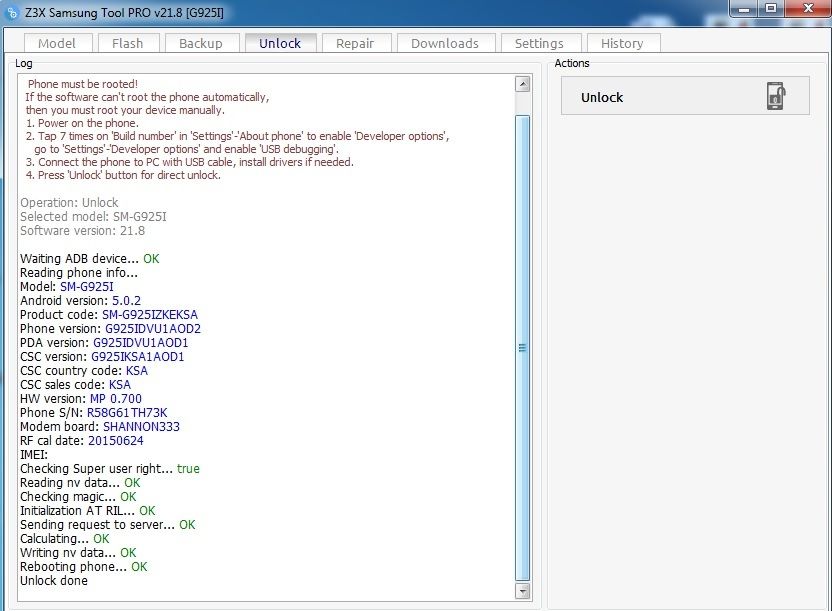Click 'Operation: Unlock' log line
The height and width of the screenshot is (611, 832).
click(x=69, y=203)
